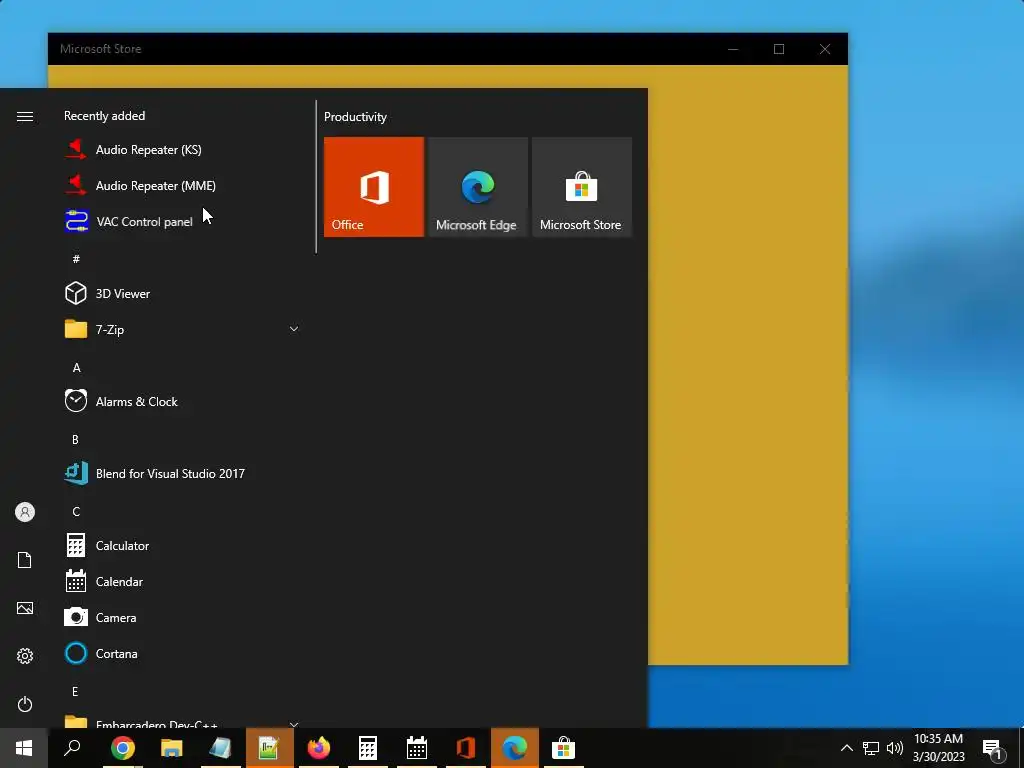Open Google Chrome from the taskbar
The width and height of the screenshot is (1024, 768).
123,748
